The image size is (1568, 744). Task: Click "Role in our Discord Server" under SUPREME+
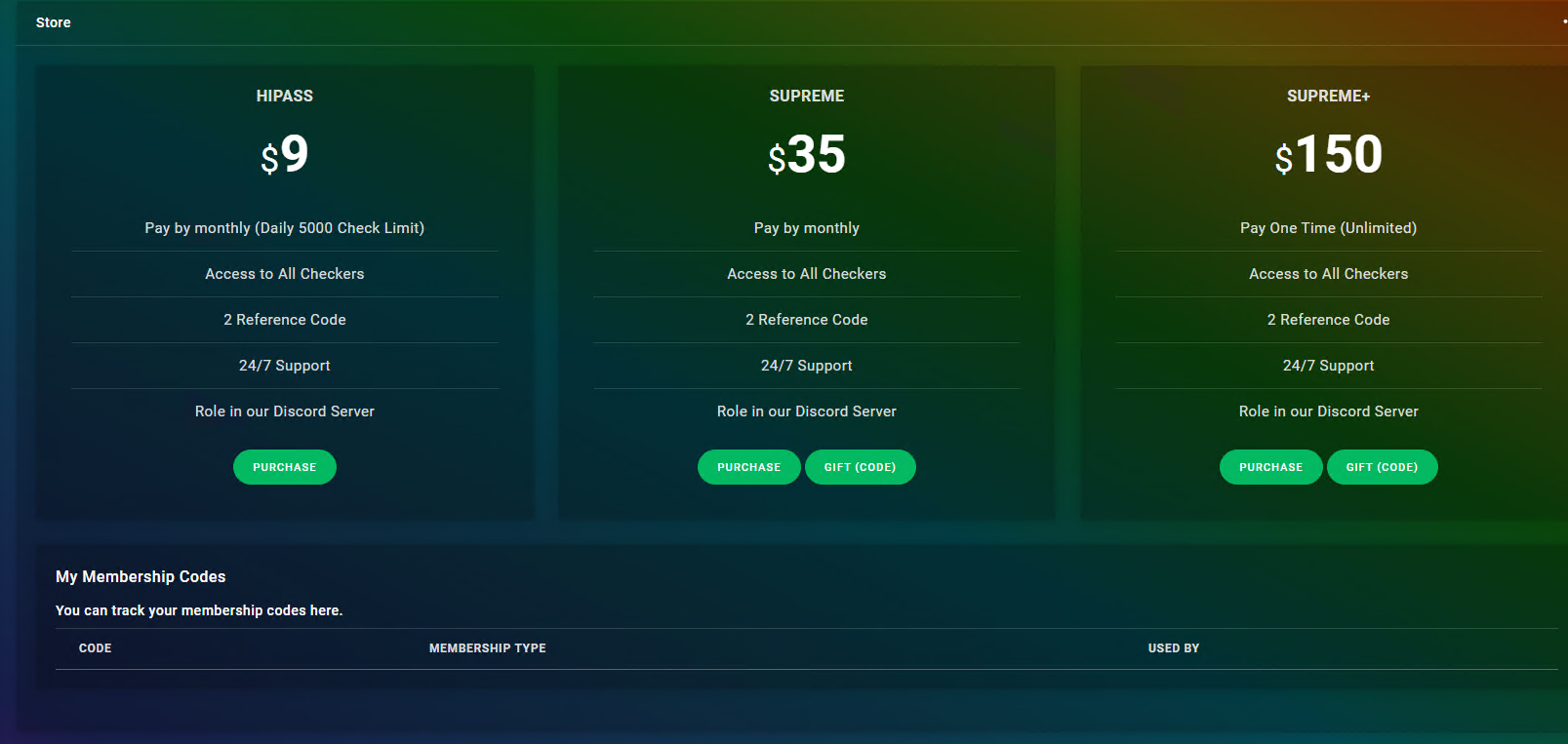pyautogui.click(x=1329, y=411)
